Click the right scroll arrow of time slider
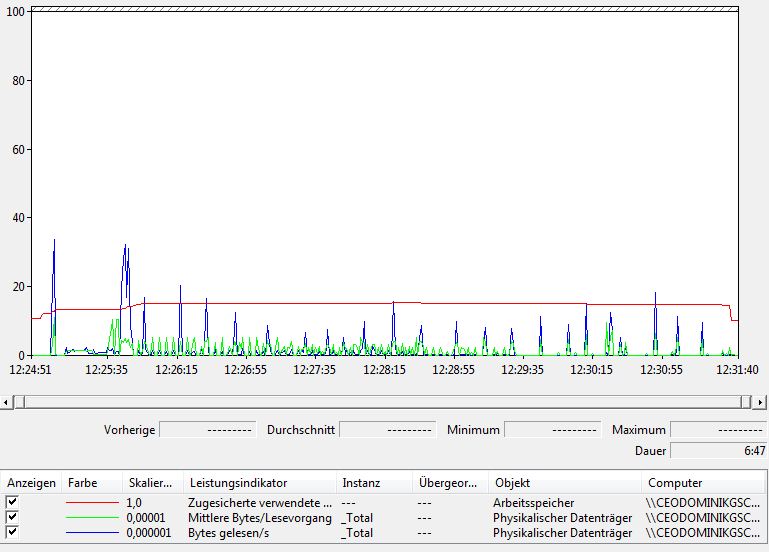This screenshot has height=552, width=769. pos(760,402)
